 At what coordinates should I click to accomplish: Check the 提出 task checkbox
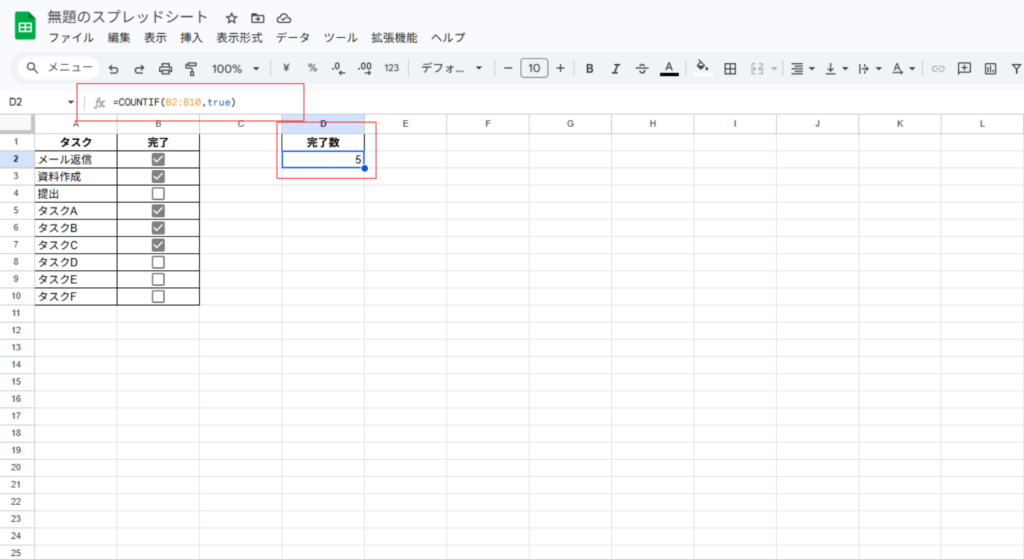pos(158,194)
